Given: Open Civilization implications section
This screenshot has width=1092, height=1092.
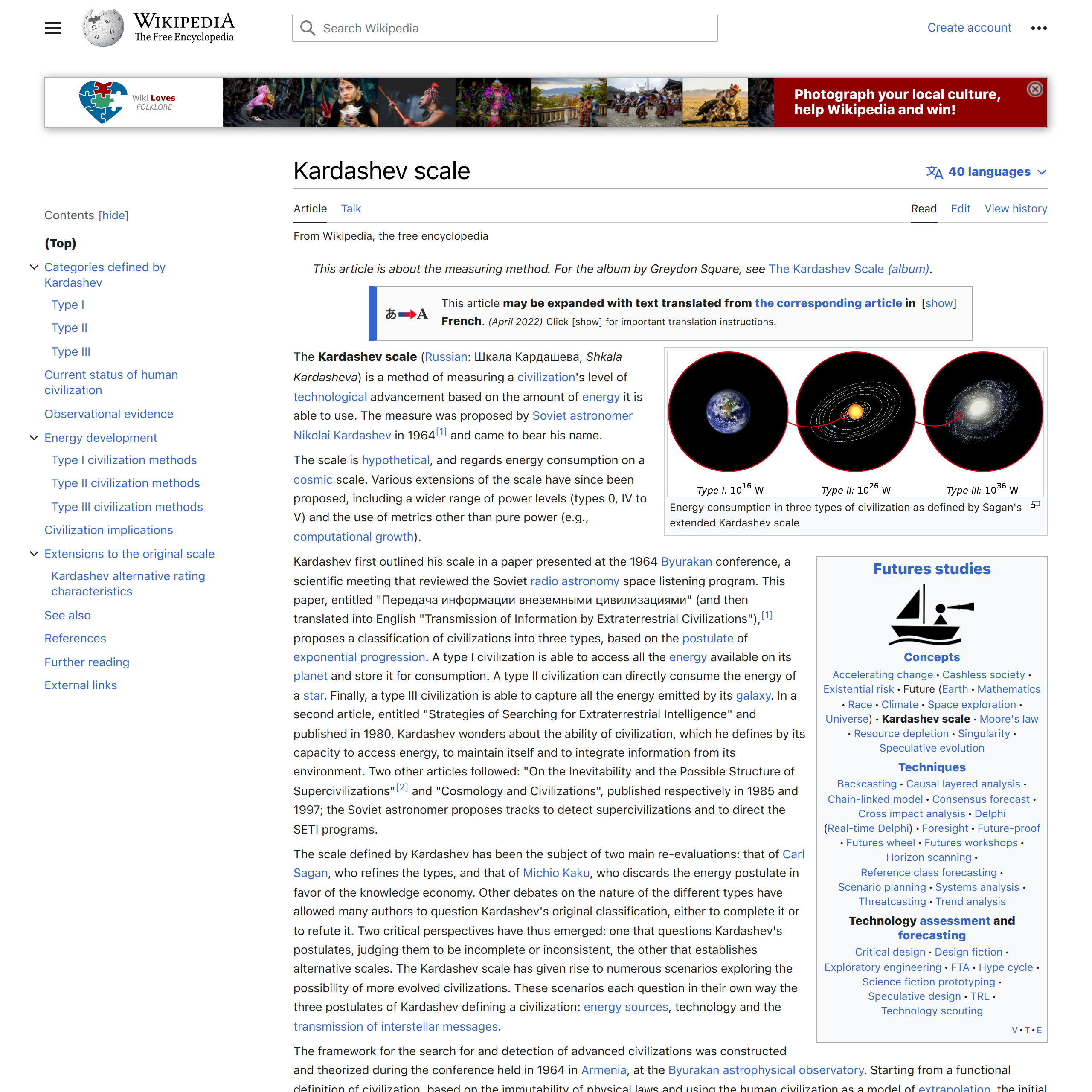Looking at the screenshot, I should click(x=108, y=530).
